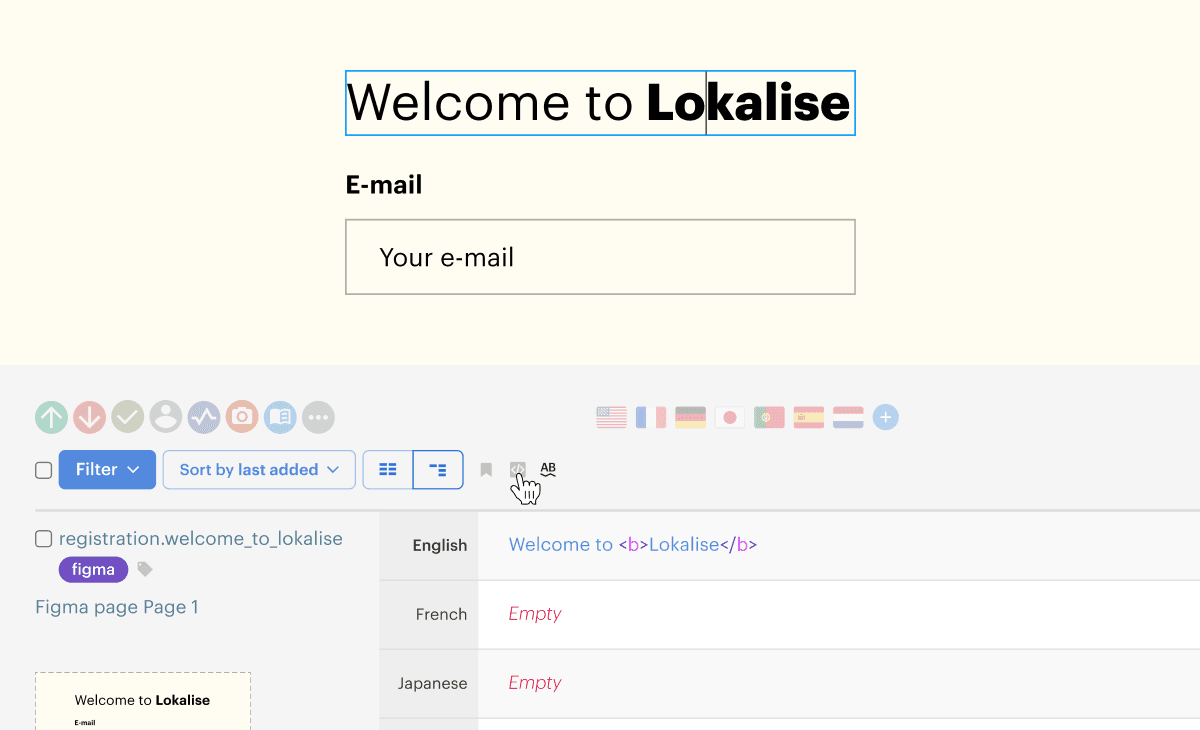This screenshot has width=1200, height=730.
Task: Open the Filter dropdown
Action: pyautogui.click(x=107, y=470)
